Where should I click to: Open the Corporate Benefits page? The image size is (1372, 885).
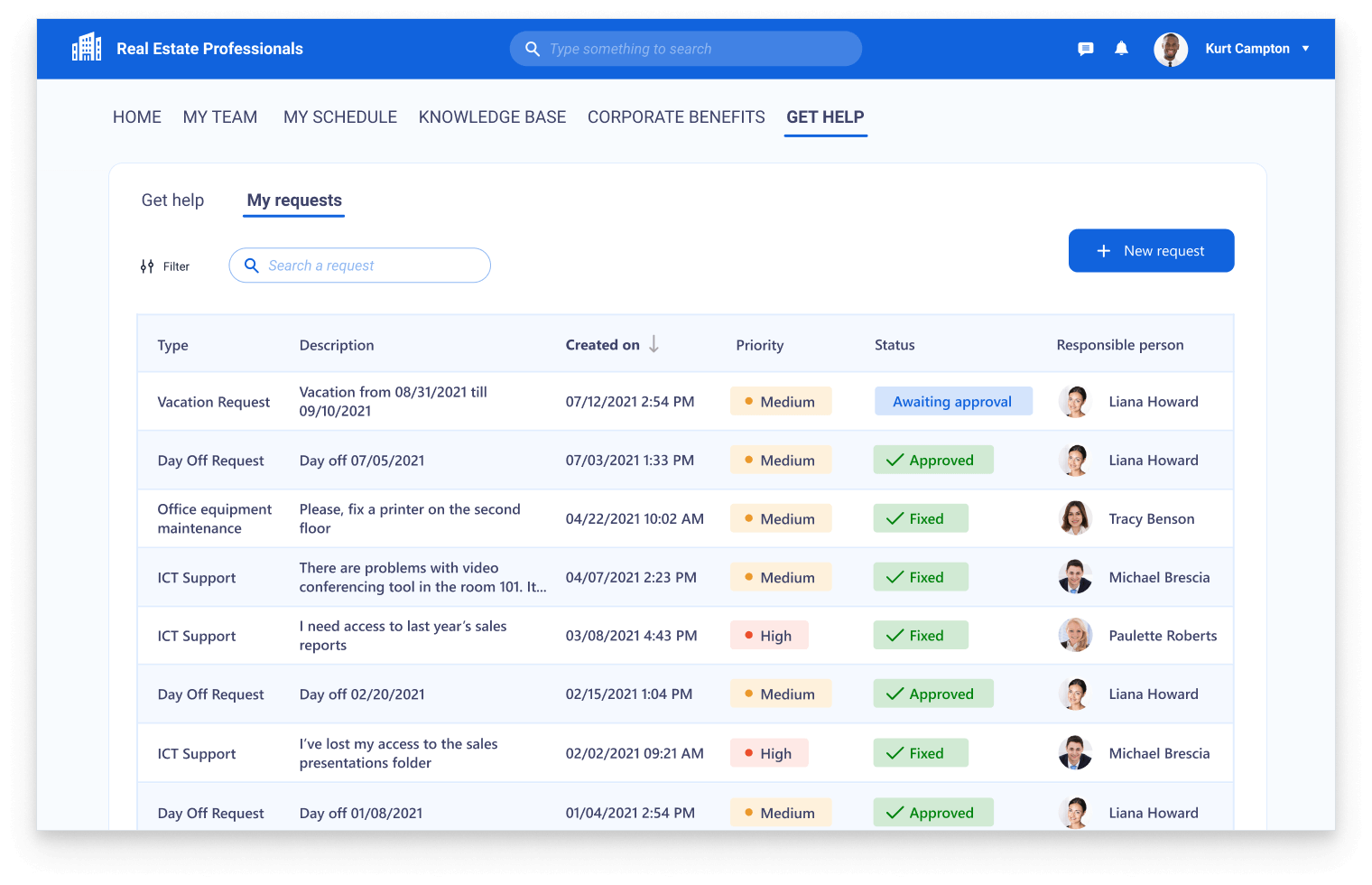(x=676, y=117)
